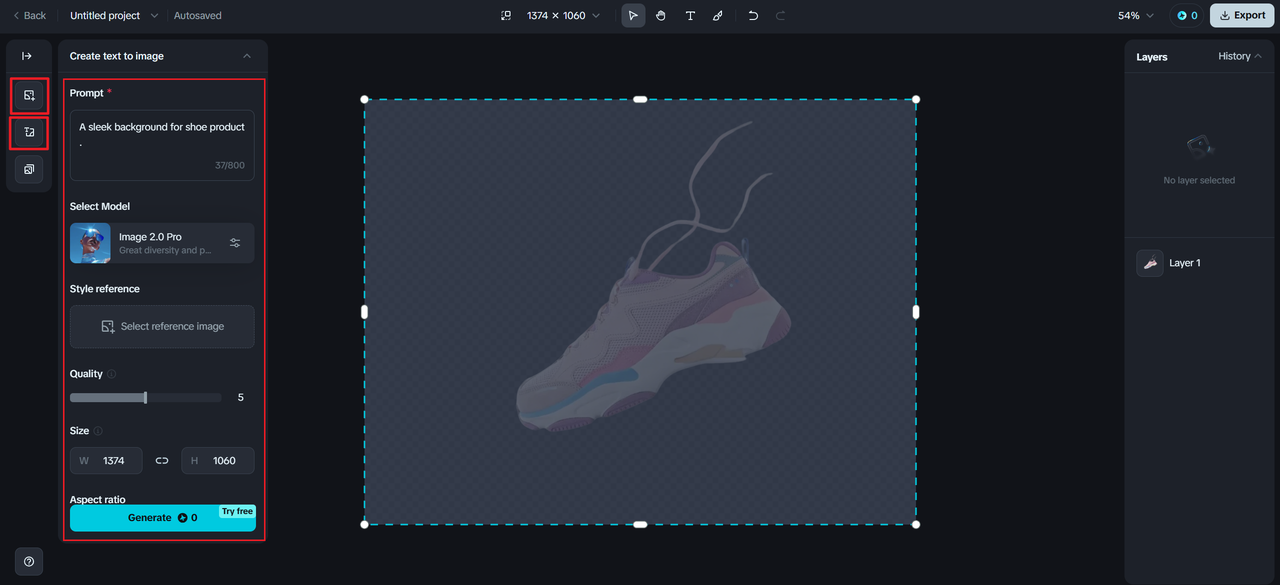Image resolution: width=1280 pixels, height=585 pixels.
Task: Click the Autosaved status text
Action: pyautogui.click(x=198, y=16)
